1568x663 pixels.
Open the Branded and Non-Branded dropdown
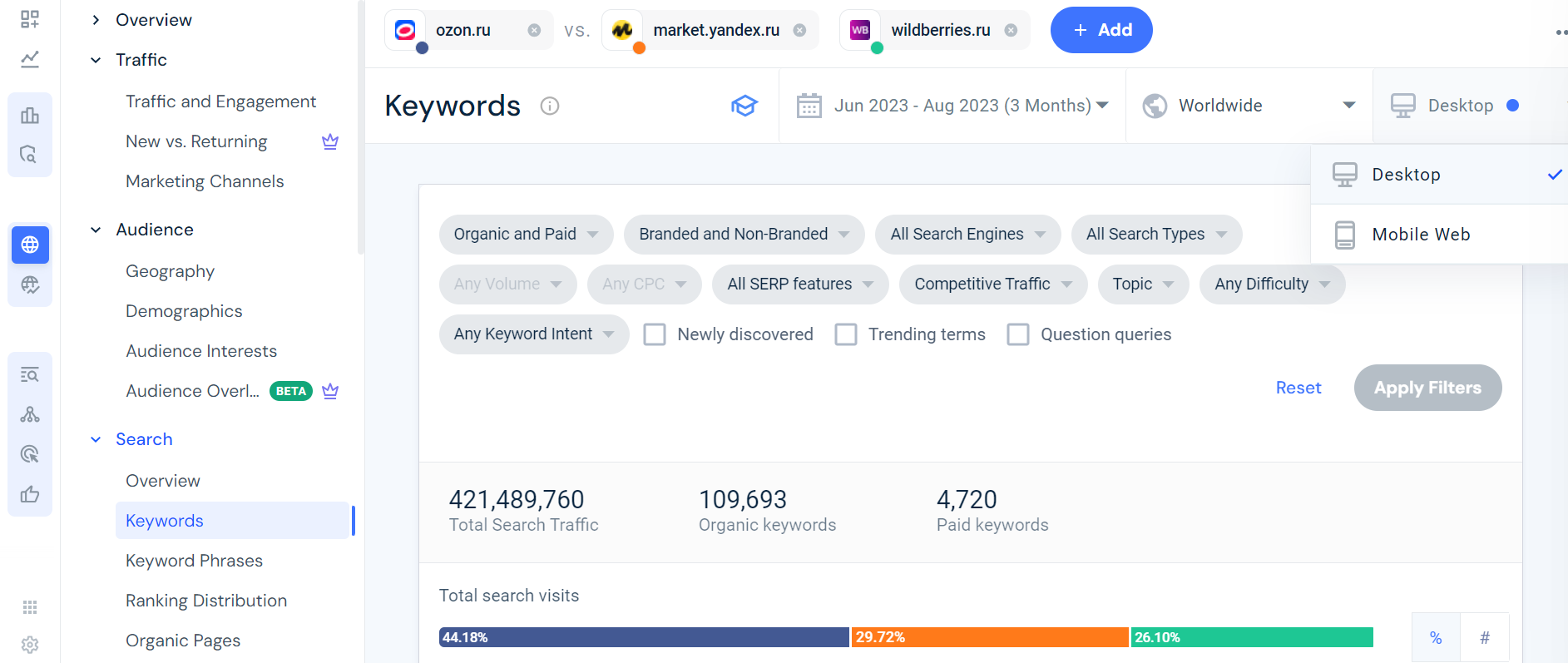744,235
